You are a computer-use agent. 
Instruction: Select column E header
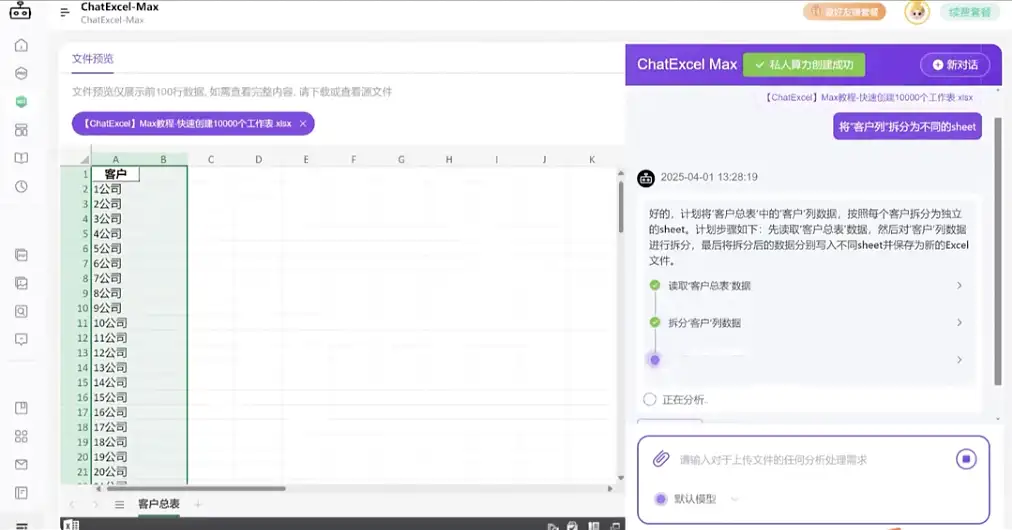306,159
